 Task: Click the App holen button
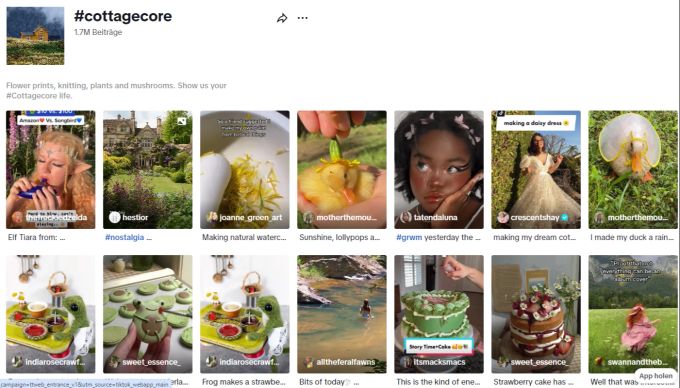(656, 376)
